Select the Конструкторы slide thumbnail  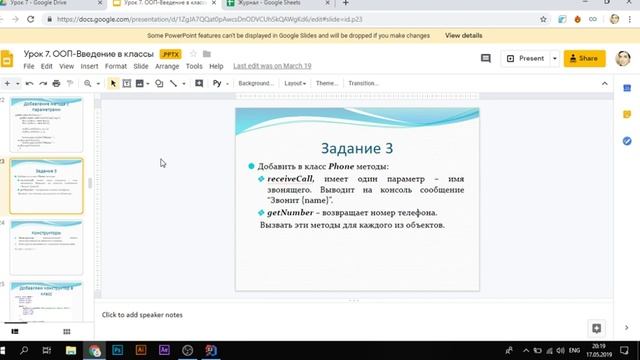coord(46,247)
